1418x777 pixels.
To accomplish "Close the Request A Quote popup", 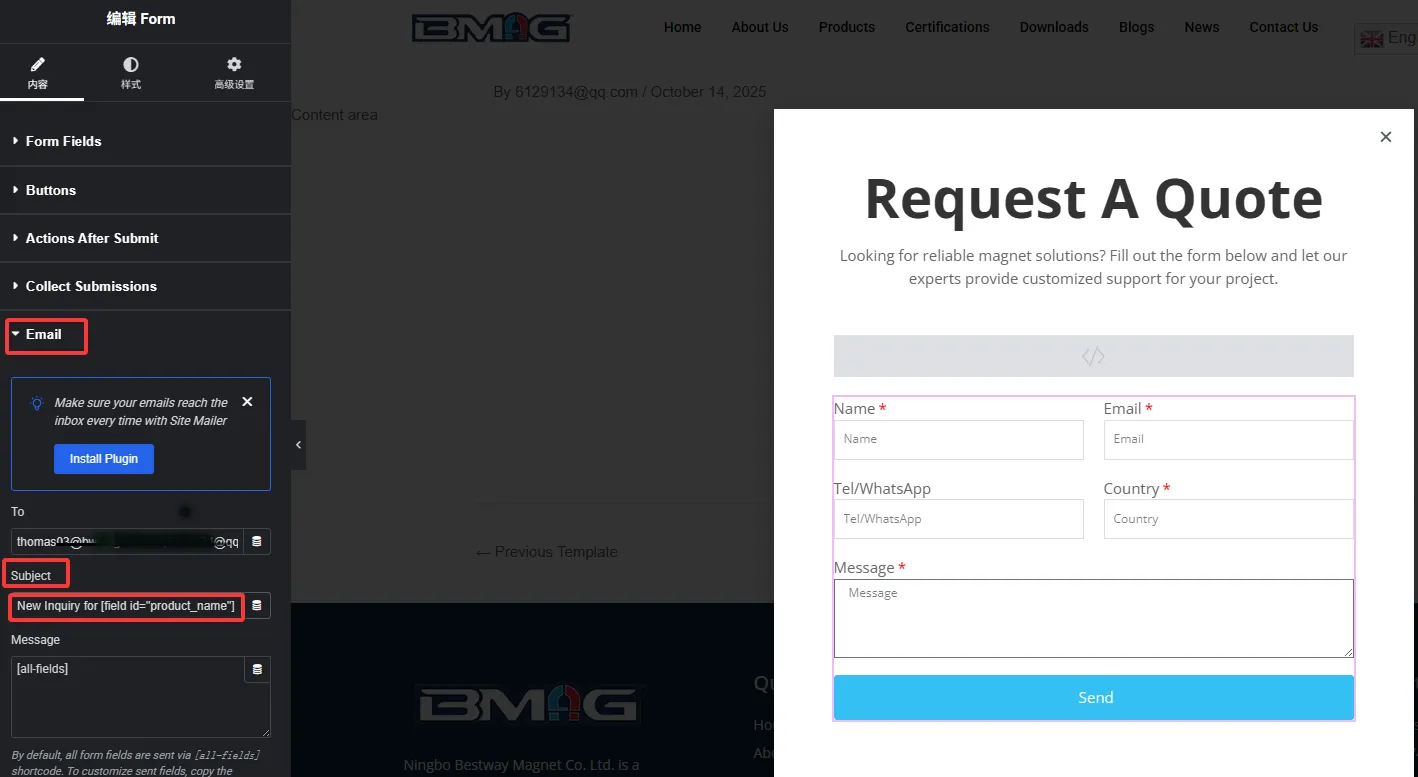I will click(x=1385, y=137).
